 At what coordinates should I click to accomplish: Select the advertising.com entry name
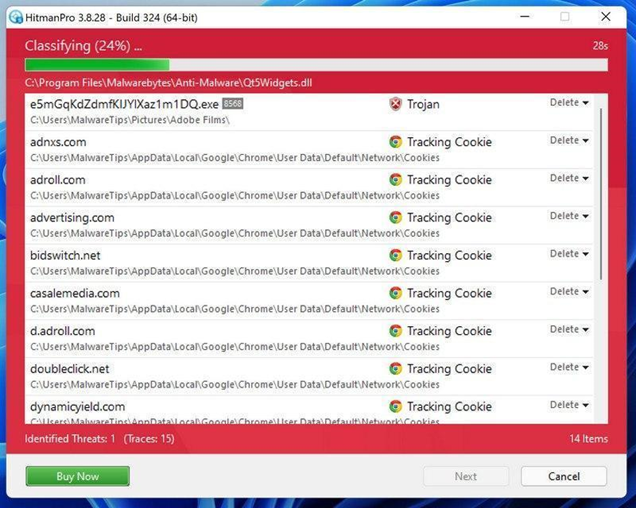click(72, 218)
